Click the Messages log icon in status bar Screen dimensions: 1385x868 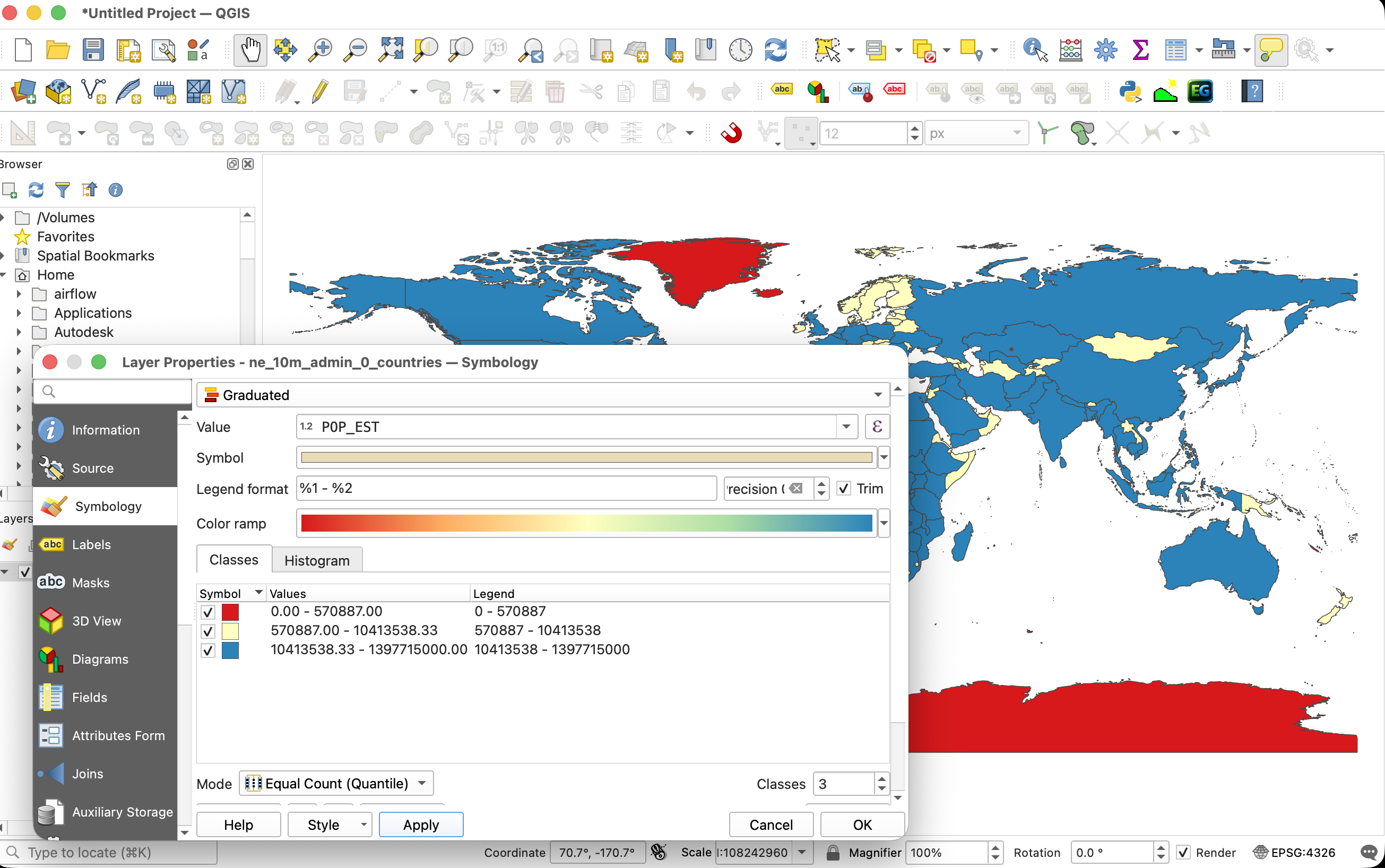point(1369,853)
